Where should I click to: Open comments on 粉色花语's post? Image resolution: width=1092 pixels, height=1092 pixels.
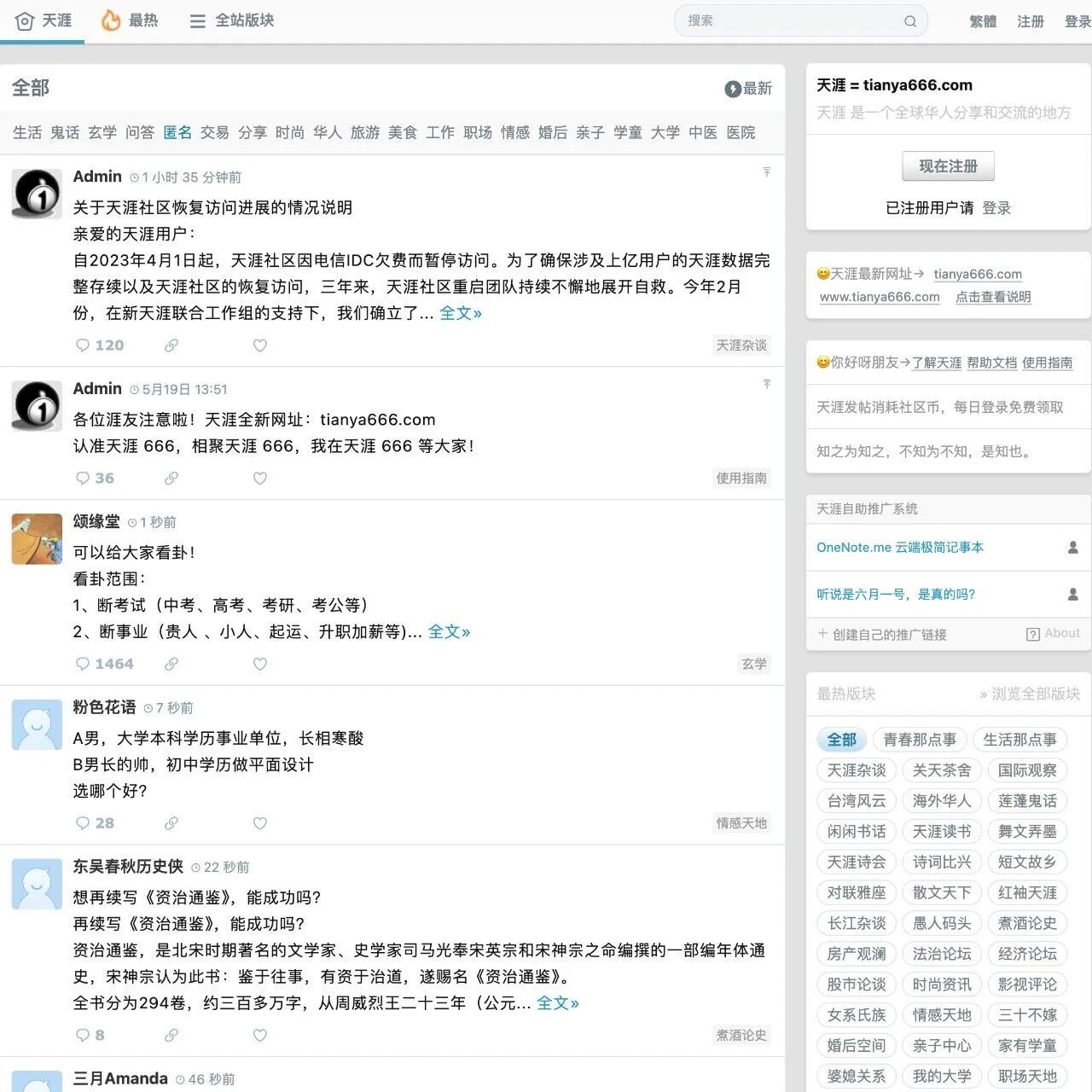(95, 823)
